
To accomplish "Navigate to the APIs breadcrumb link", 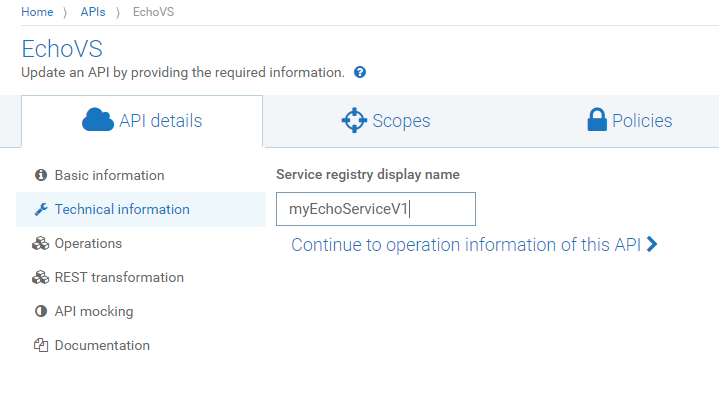I will [x=93, y=11].
